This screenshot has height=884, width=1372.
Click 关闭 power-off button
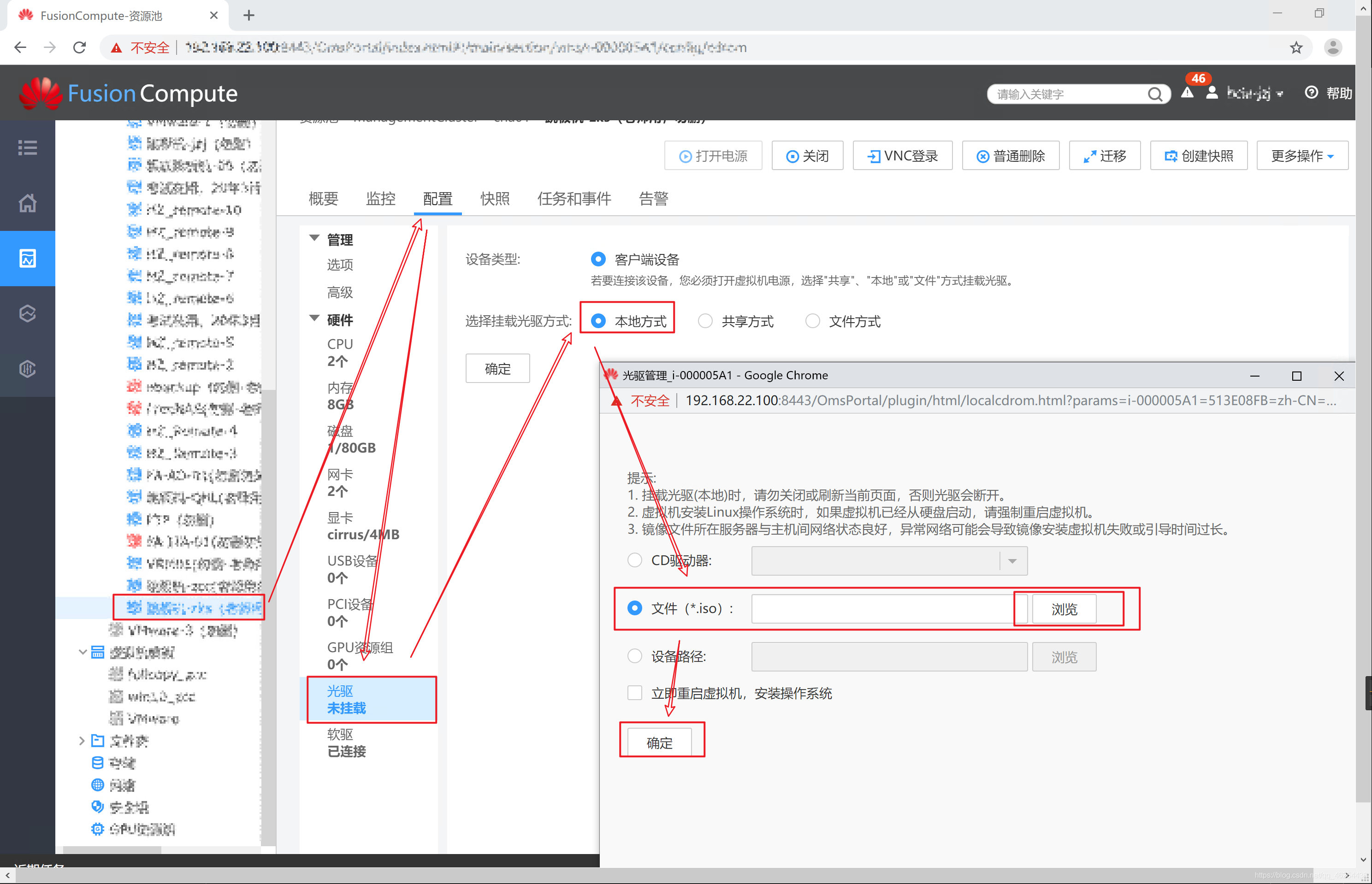(x=807, y=156)
